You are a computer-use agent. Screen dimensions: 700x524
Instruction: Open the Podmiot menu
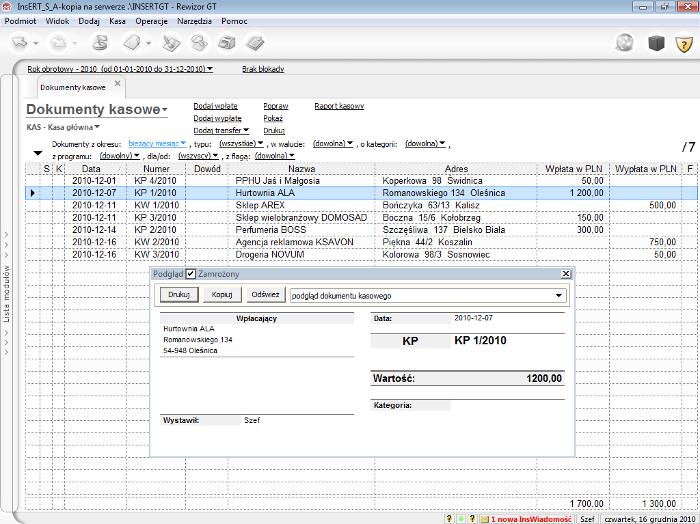click(20, 21)
